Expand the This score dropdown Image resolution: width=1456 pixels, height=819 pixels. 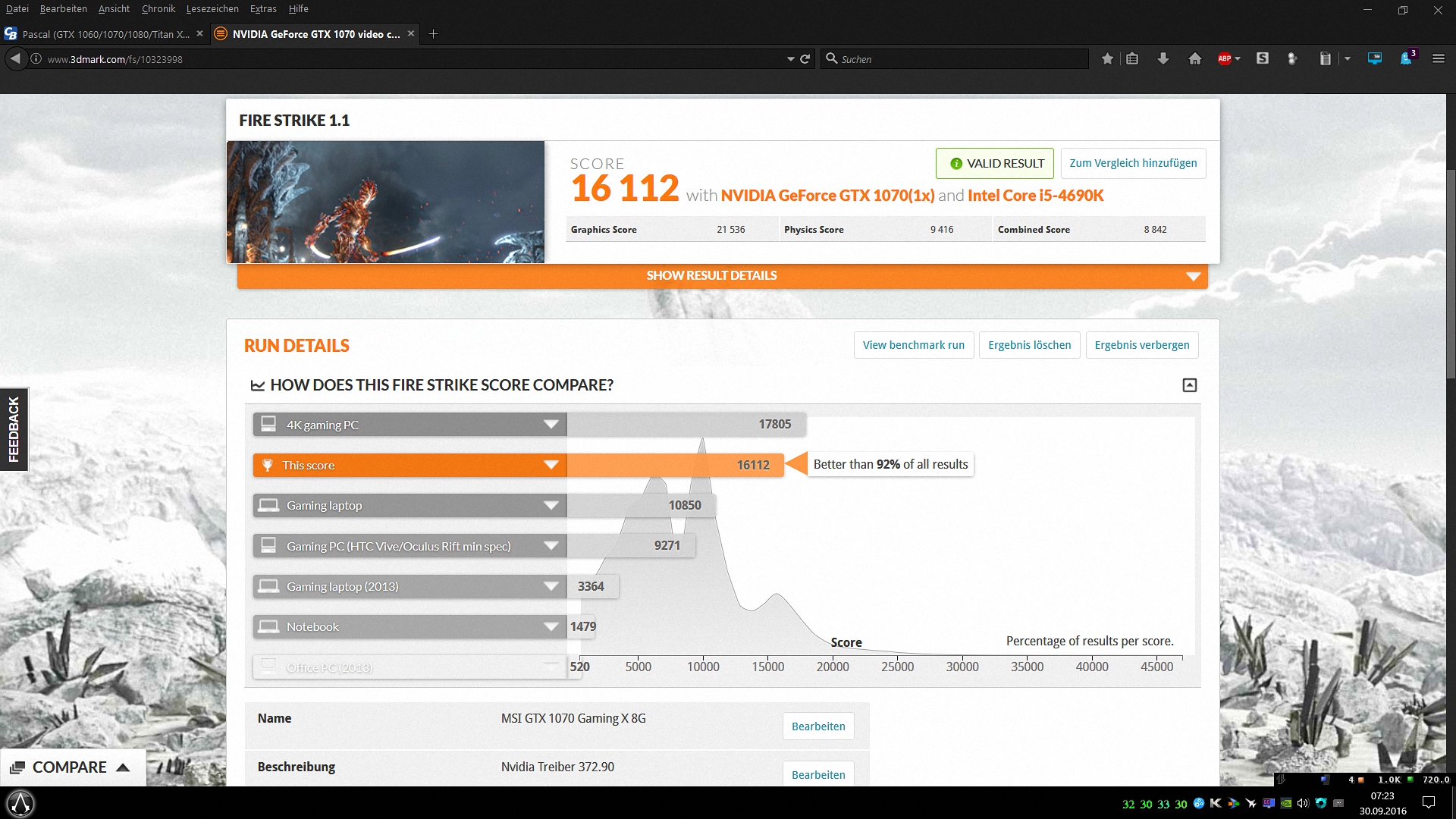(551, 465)
